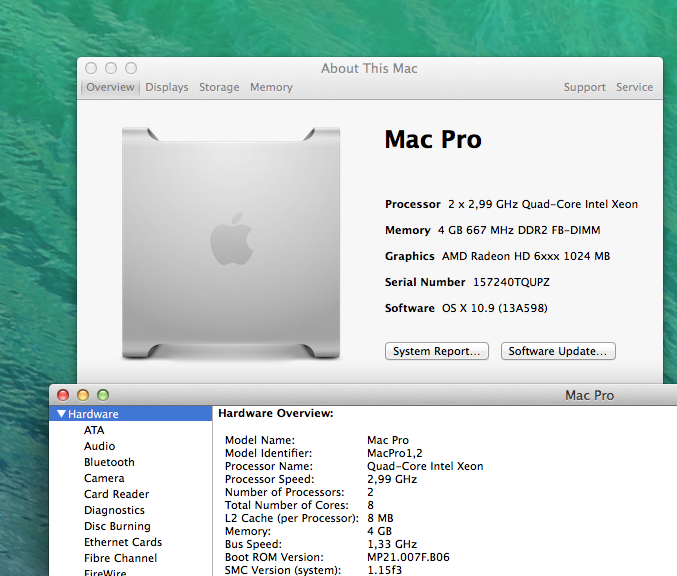Screen dimensions: 677x576
Task: Minimize the Mac Pro System Report window
Action: [x=83, y=395]
